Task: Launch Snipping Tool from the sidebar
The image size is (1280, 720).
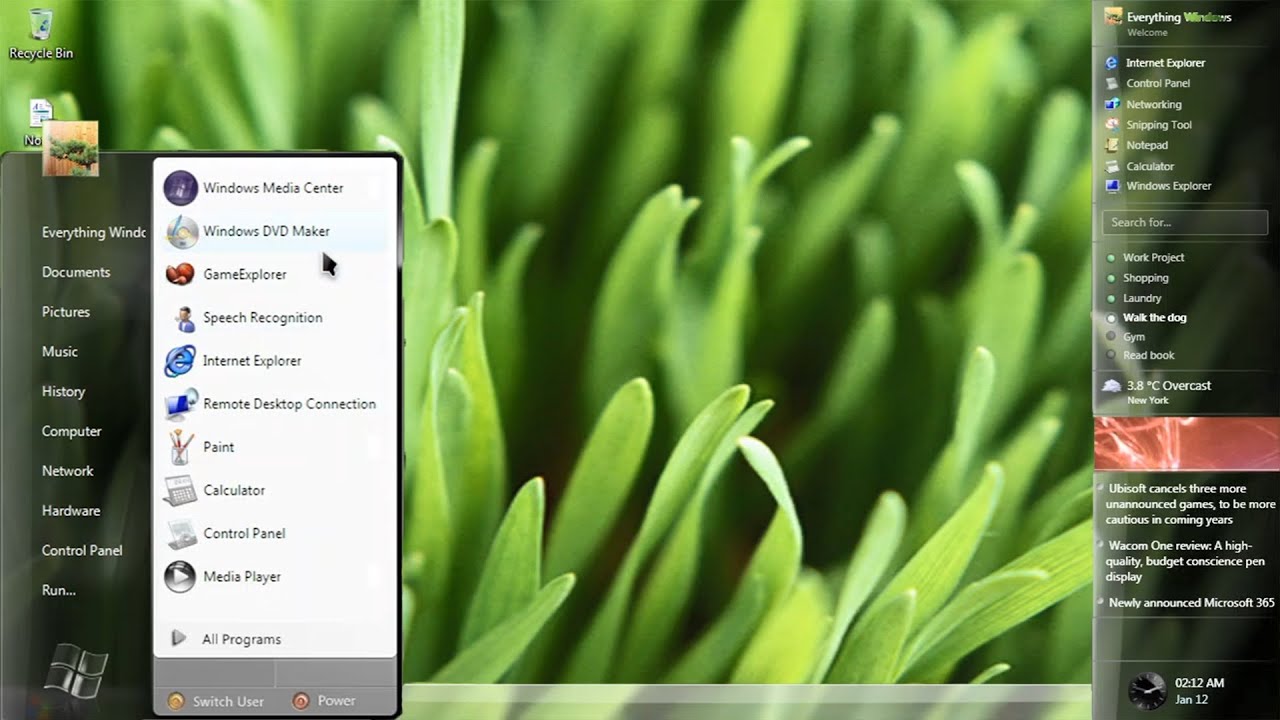Action: (1148, 125)
